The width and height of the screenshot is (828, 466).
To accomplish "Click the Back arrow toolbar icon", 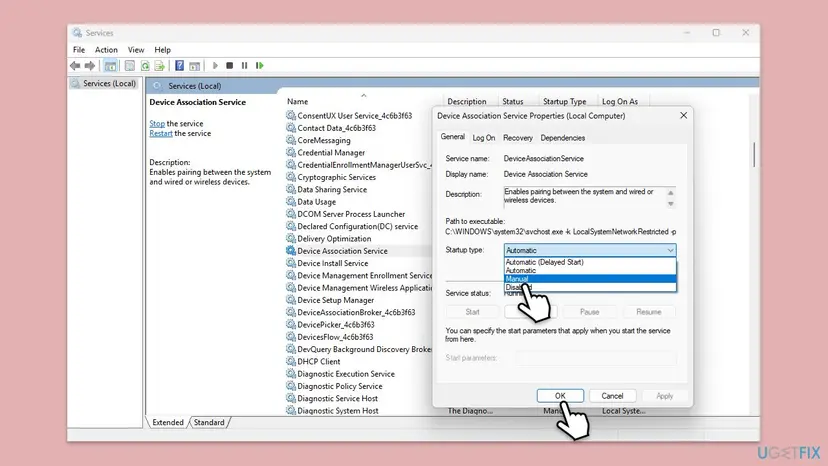I will (75, 66).
